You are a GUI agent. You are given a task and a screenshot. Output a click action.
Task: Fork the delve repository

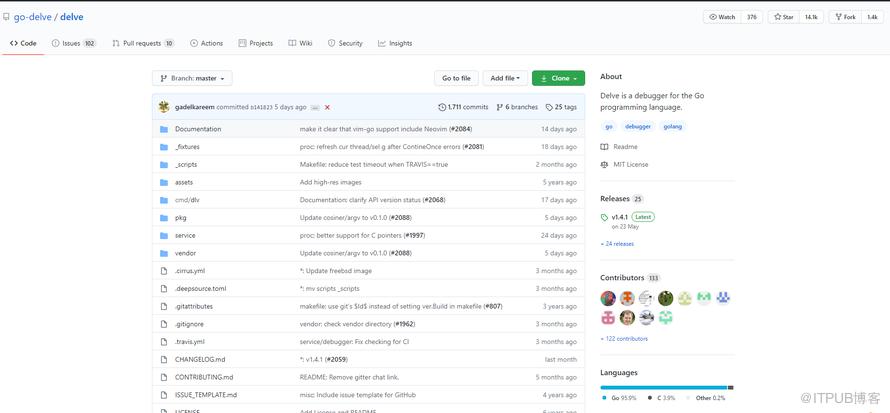pos(845,17)
